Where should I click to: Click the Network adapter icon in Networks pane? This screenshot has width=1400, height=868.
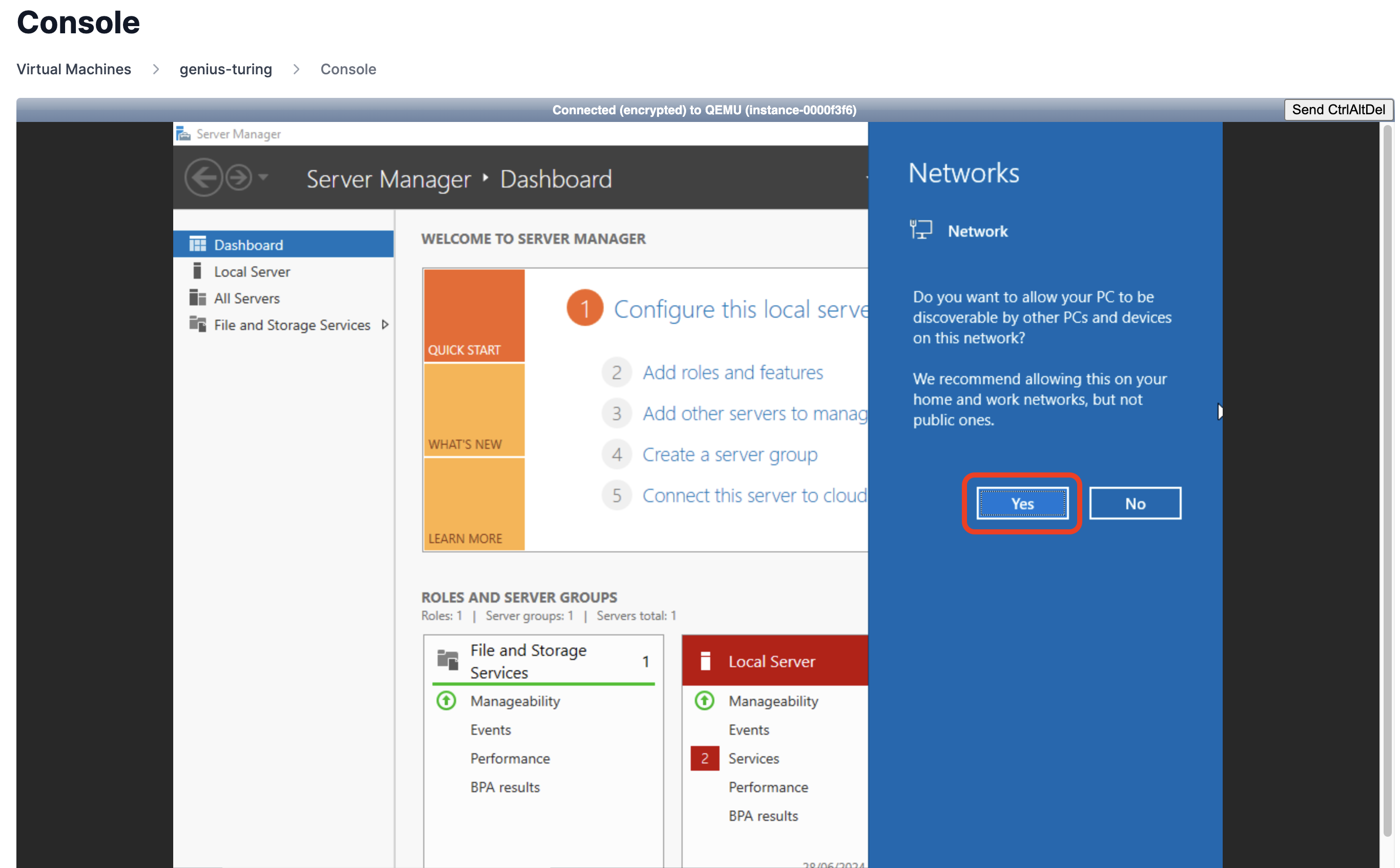pos(921,230)
